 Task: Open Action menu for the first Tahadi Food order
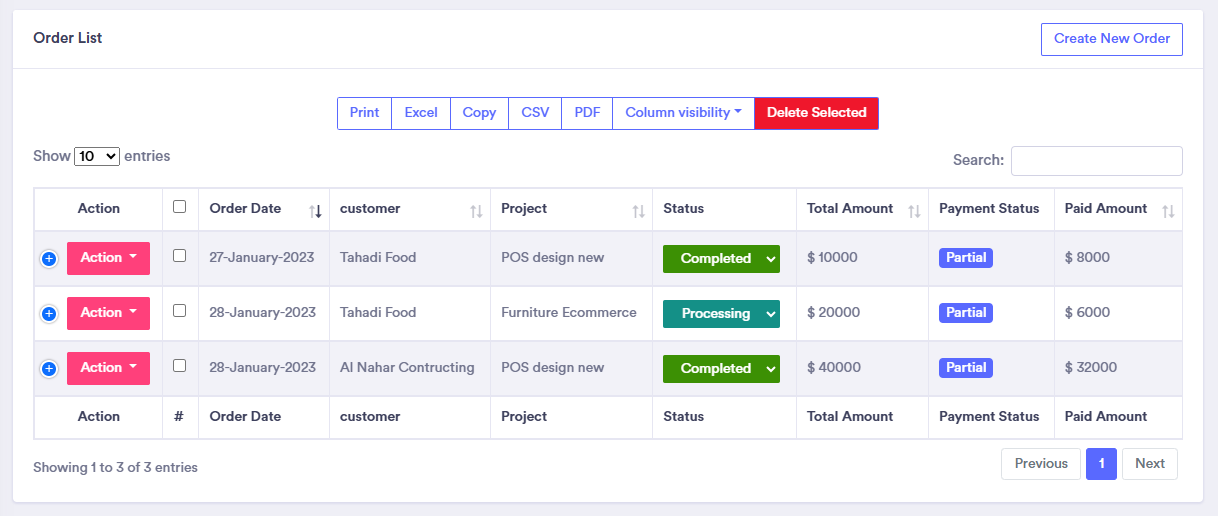pyautogui.click(x=108, y=258)
